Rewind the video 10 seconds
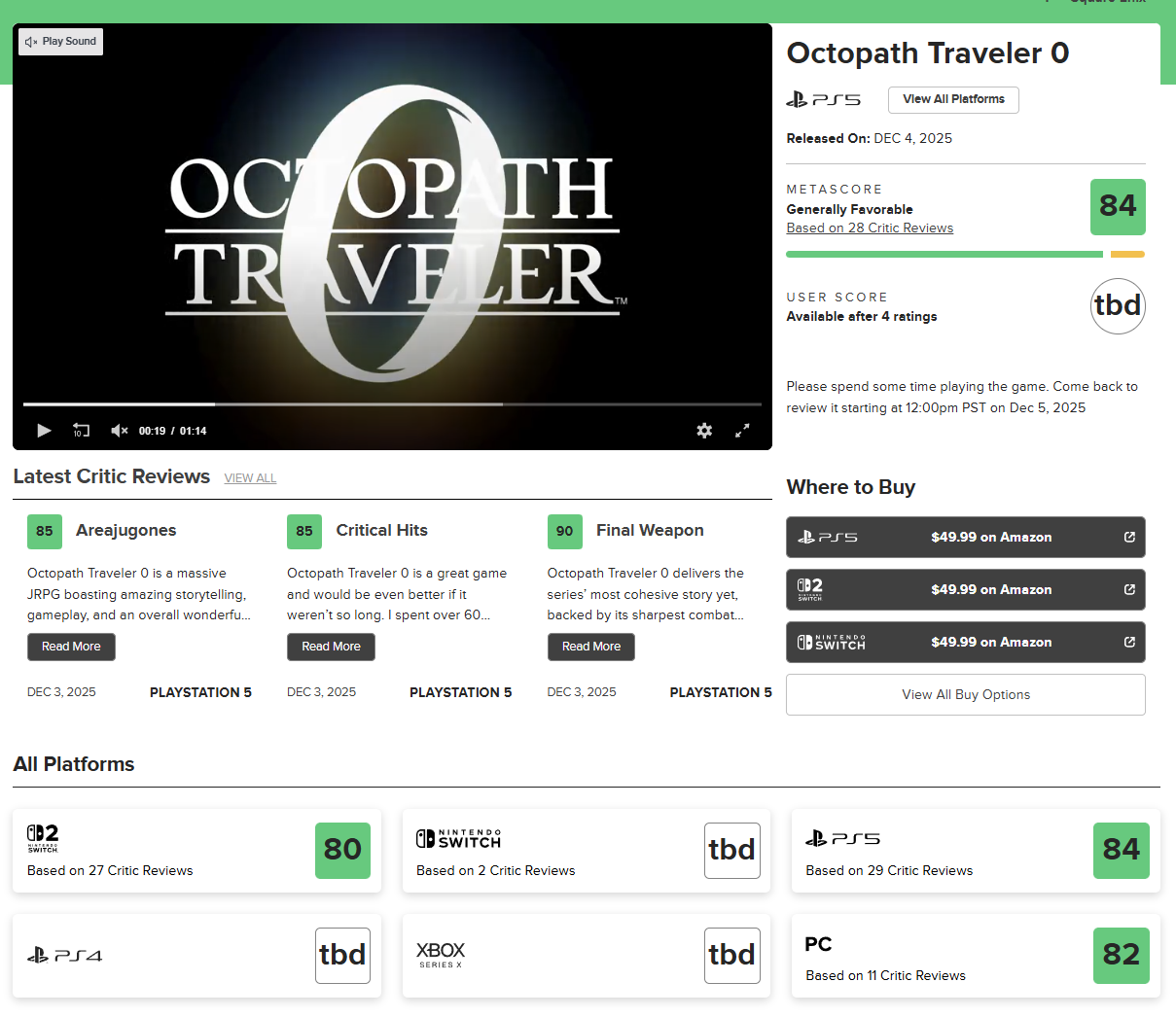The image size is (1176, 1017). [x=82, y=431]
